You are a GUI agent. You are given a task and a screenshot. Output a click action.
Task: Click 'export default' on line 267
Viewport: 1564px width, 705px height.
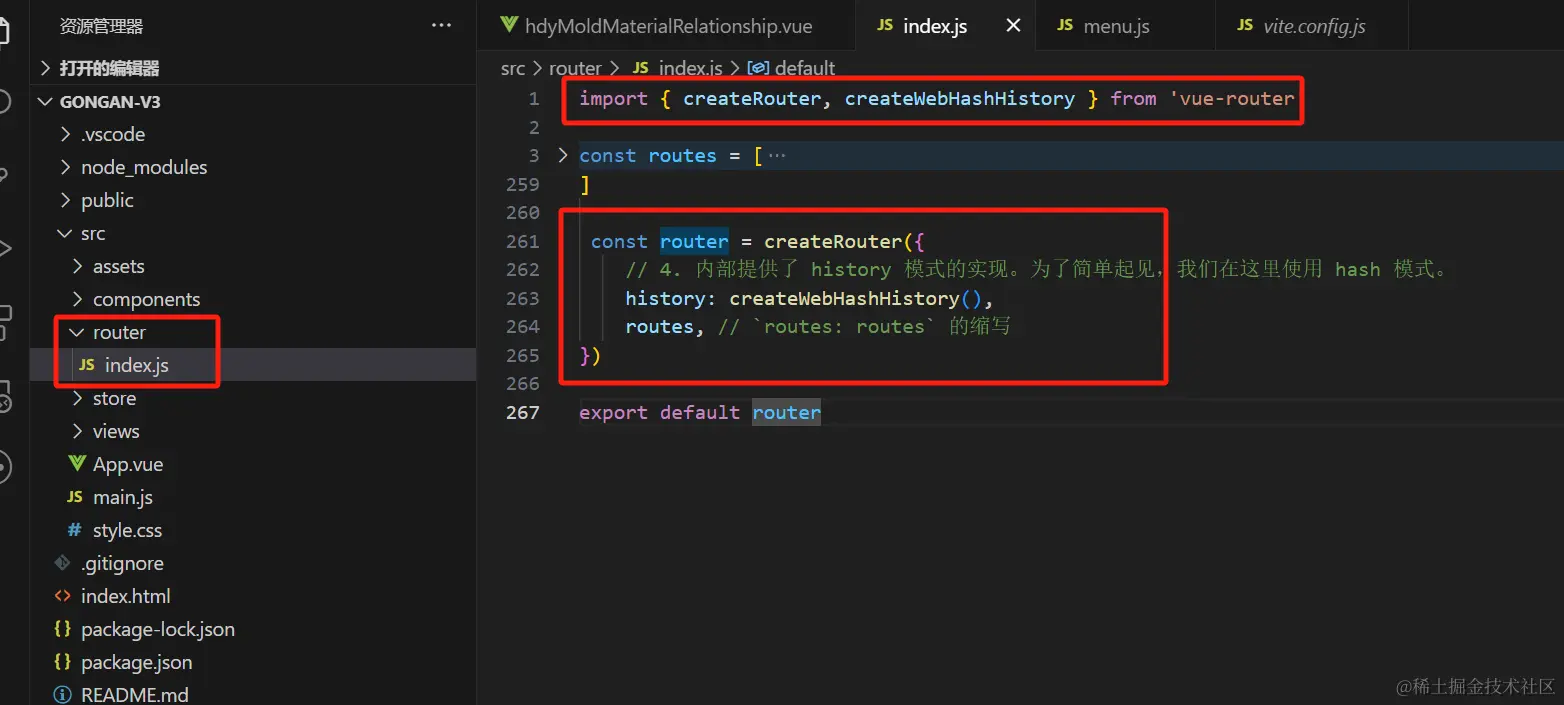coord(659,412)
